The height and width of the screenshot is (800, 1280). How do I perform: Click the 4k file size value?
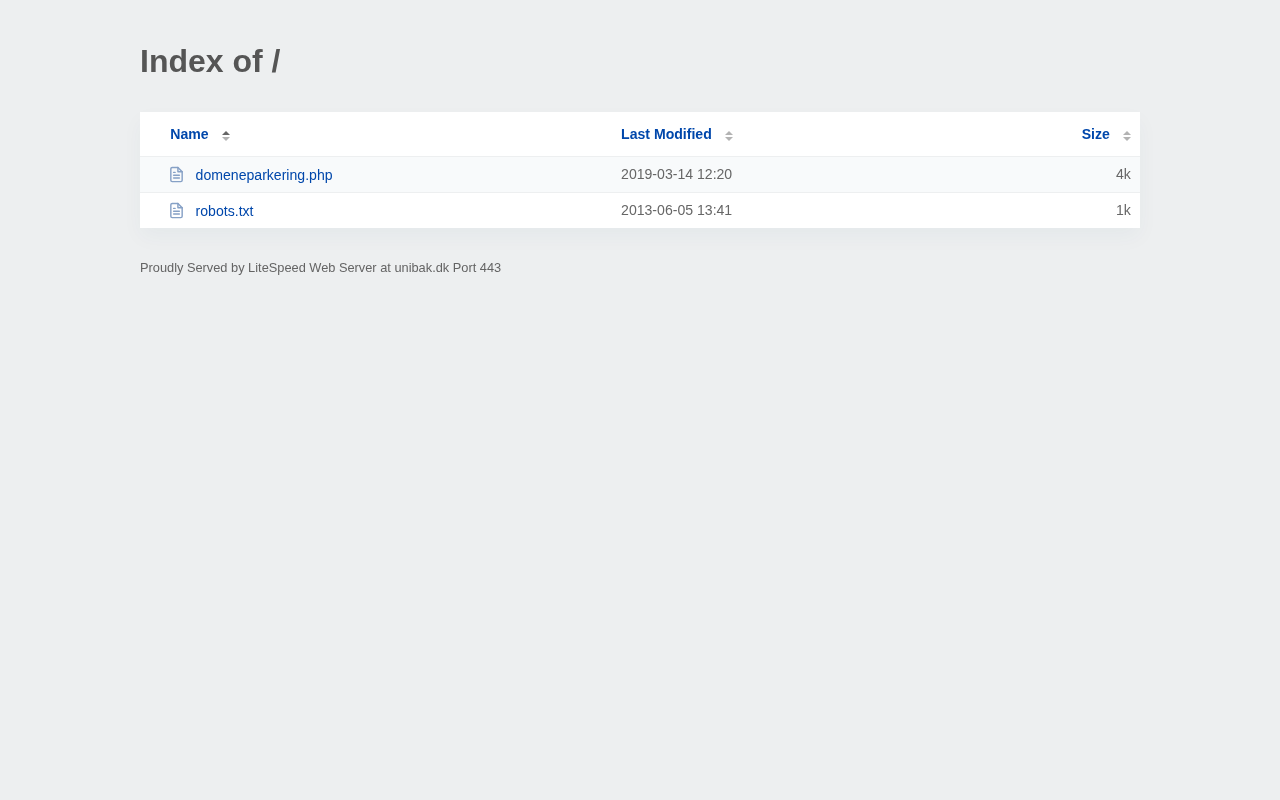1123,174
